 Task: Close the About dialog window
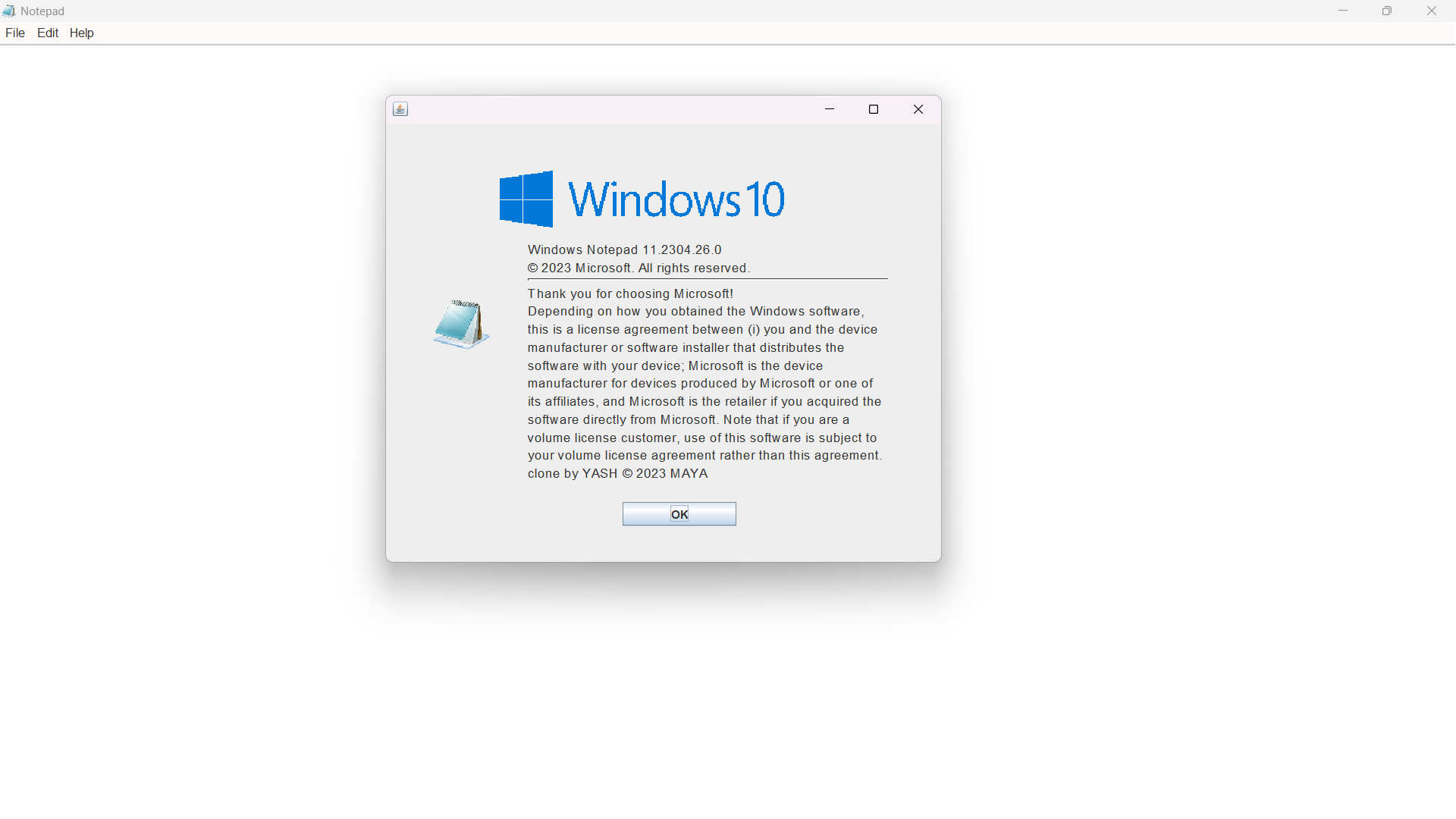pos(918,109)
